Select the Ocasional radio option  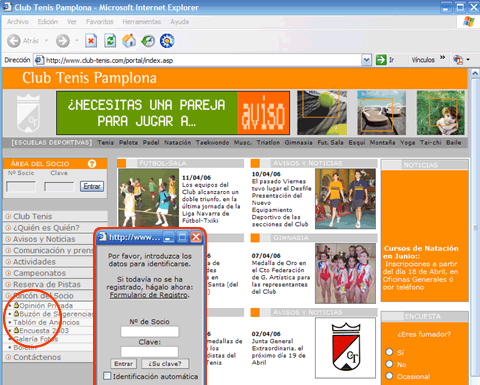(389, 376)
